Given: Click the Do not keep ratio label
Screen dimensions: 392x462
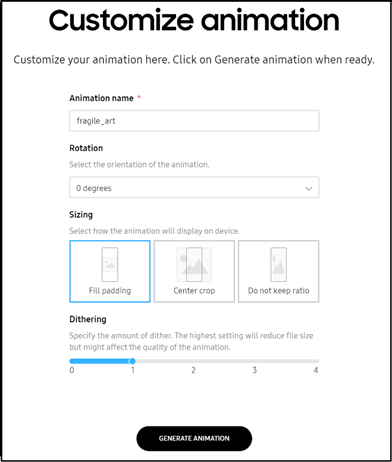Looking at the screenshot, I should tap(278, 291).
